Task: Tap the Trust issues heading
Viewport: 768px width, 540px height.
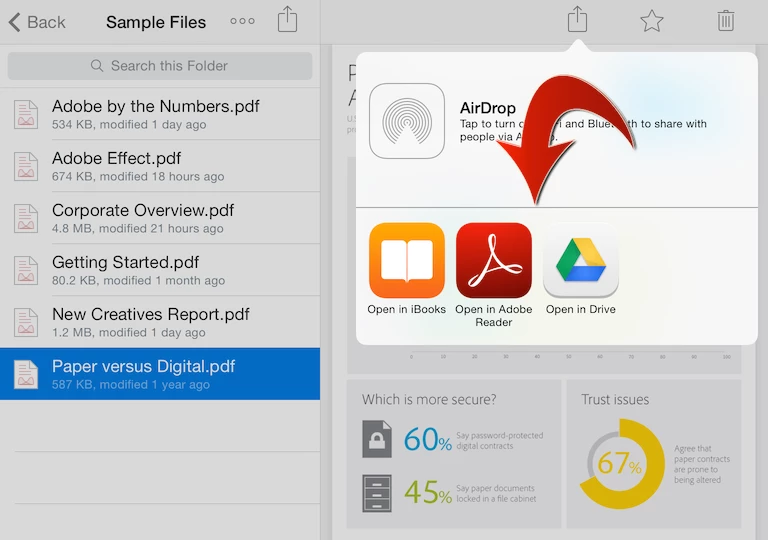Action: pyautogui.click(x=615, y=399)
